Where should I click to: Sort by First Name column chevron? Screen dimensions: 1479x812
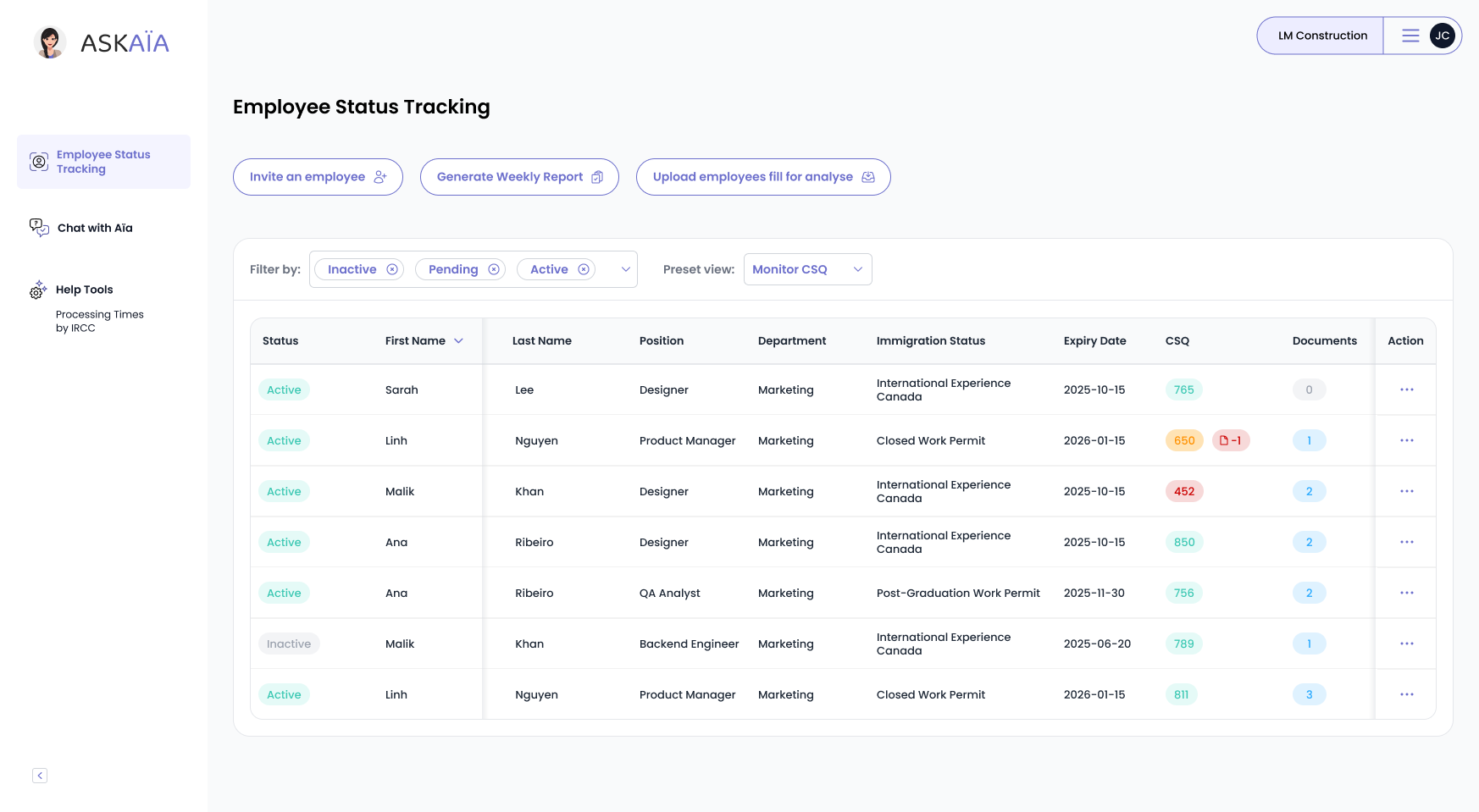coord(458,341)
